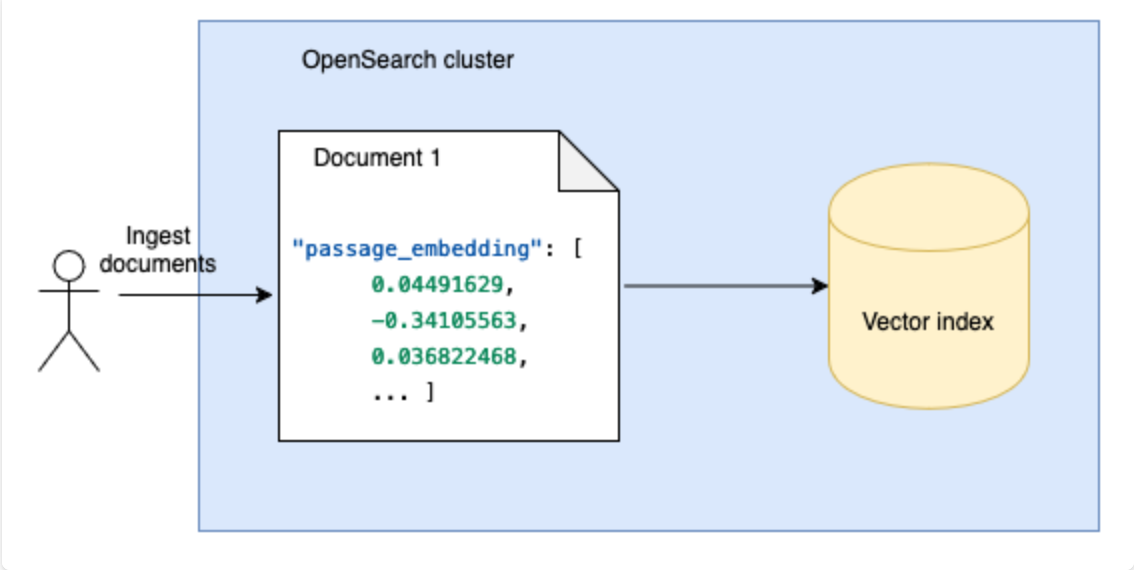This screenshot has height=570, width=1134.
Task: Click the "Ingest documents" label
Action: coord(158,250)
